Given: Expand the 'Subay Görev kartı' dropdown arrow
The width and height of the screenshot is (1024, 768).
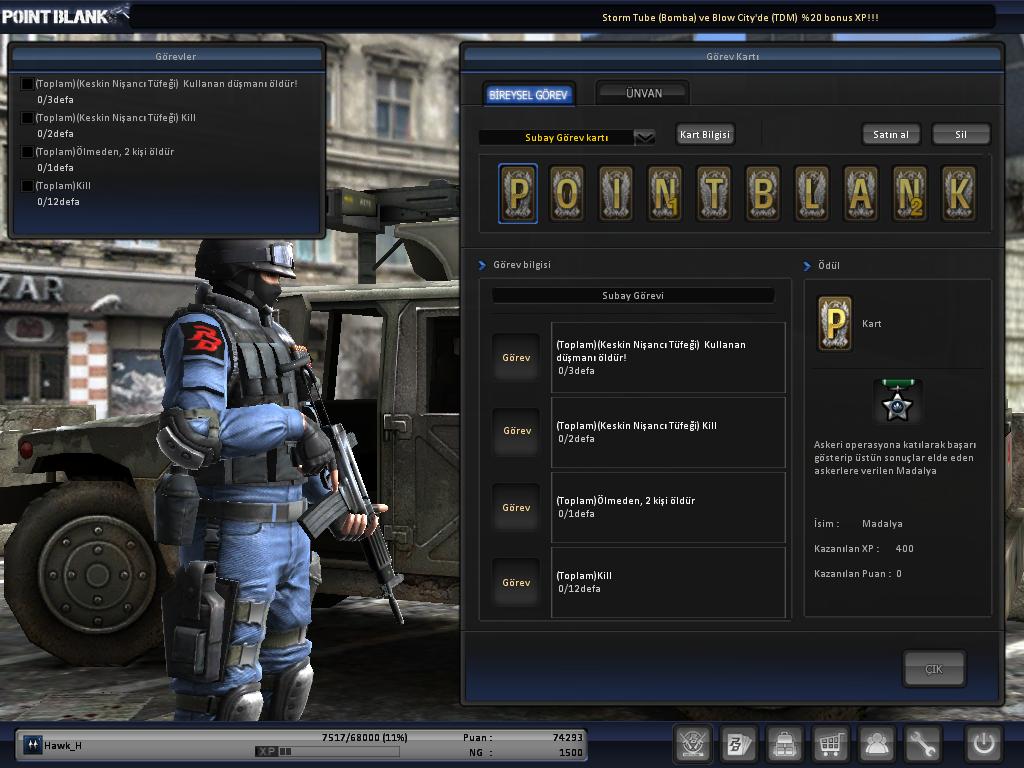Looking at the screenshot, I should click(x=644, y=137).
